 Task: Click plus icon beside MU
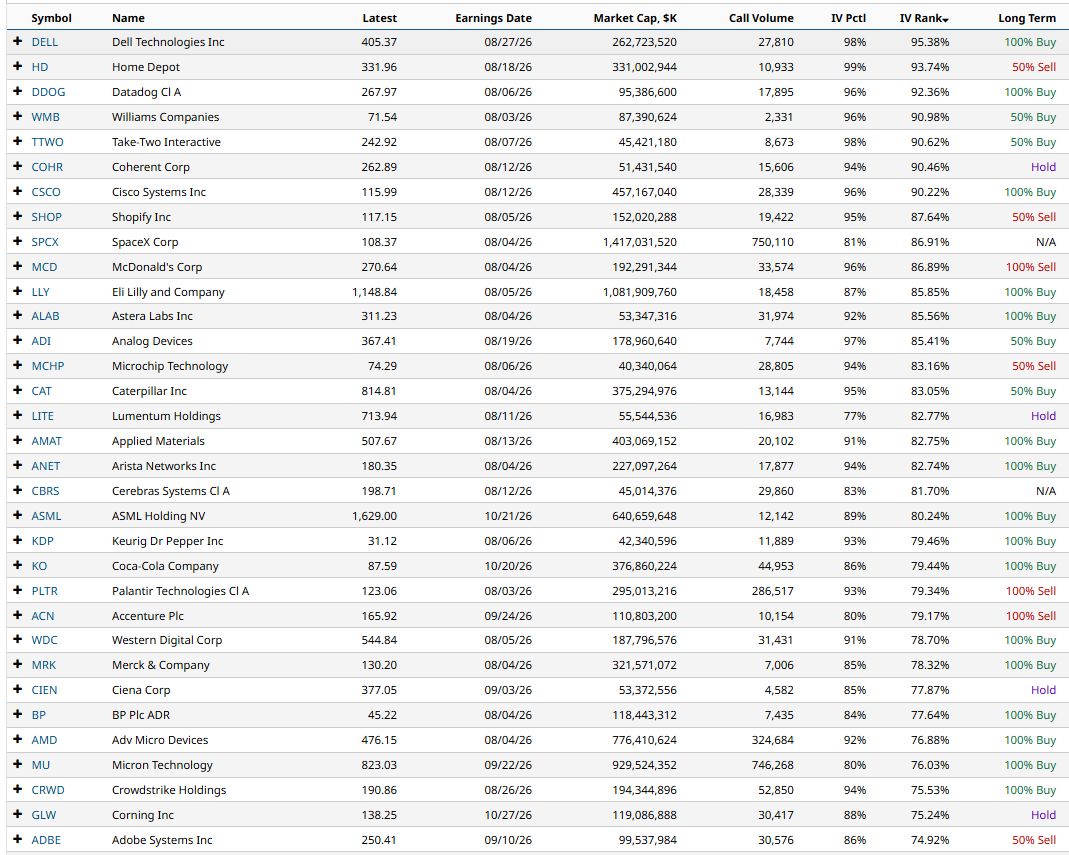tap(18, 764)
